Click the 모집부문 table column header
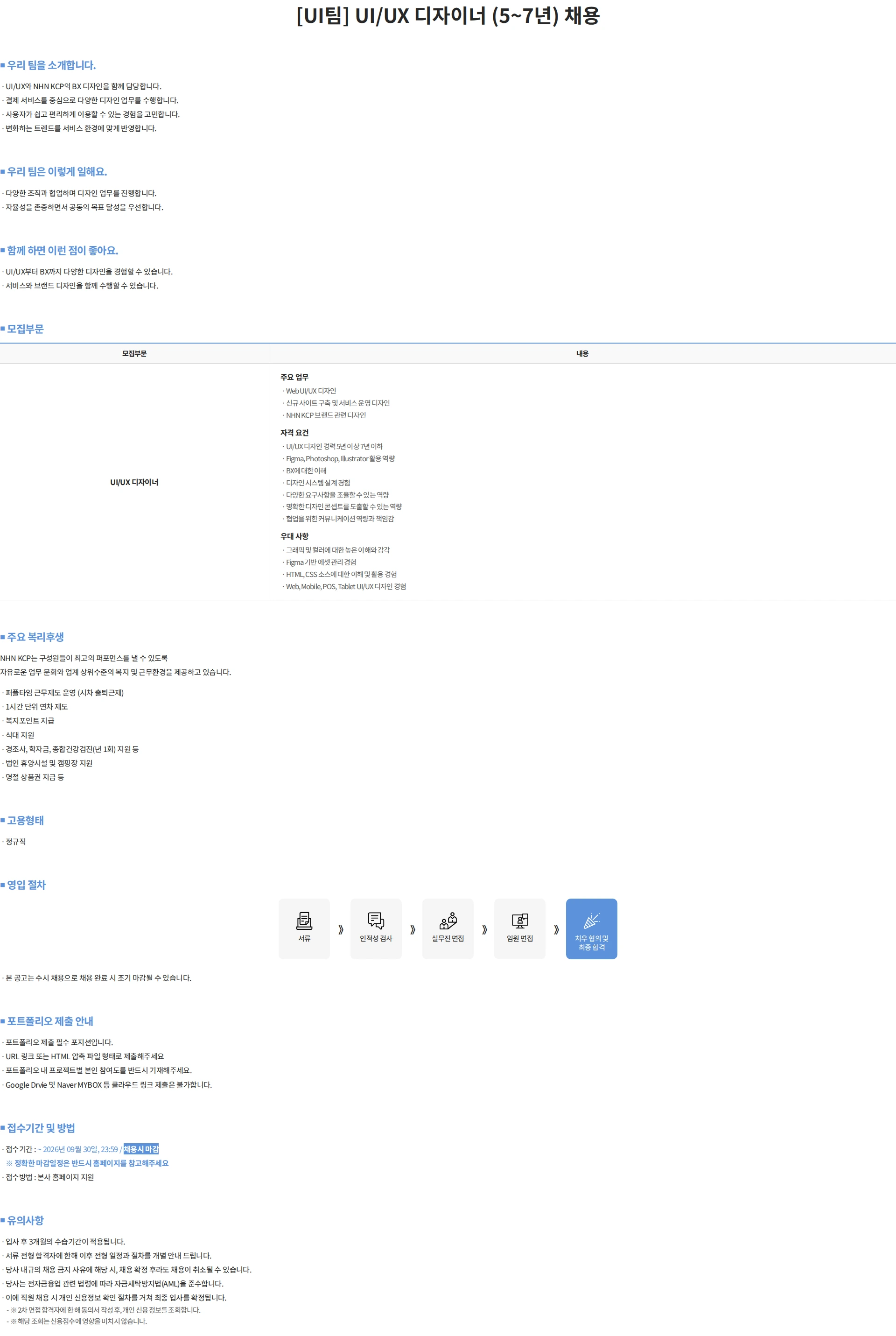The width and height of the screenshot is (896, 1336). click(134, 354)
